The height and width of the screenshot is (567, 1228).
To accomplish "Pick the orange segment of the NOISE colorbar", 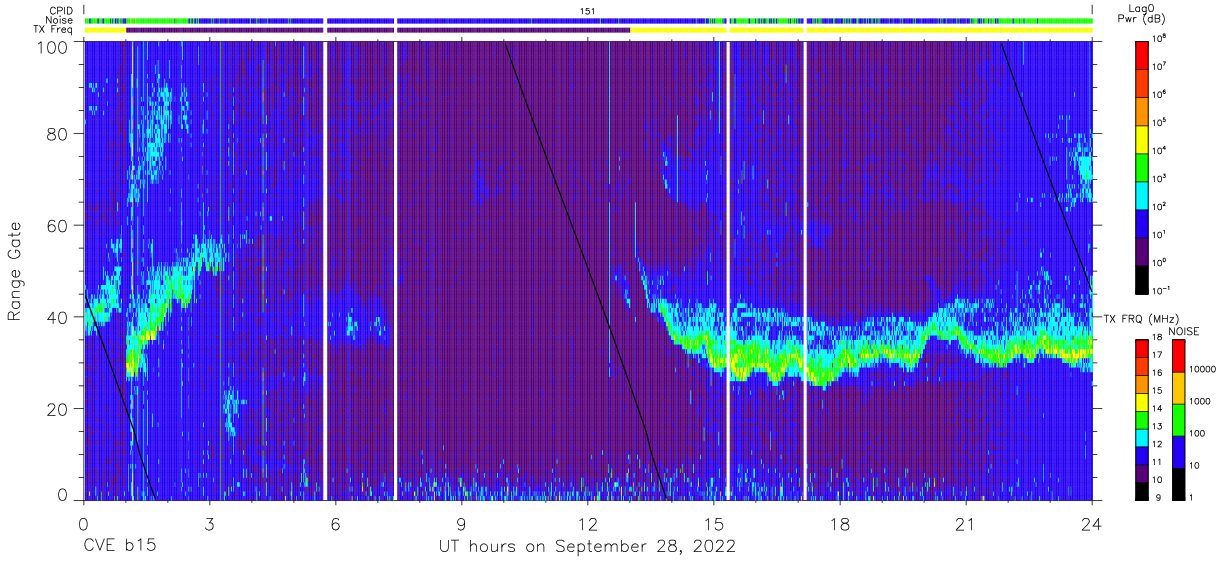I will [1177, 388].
